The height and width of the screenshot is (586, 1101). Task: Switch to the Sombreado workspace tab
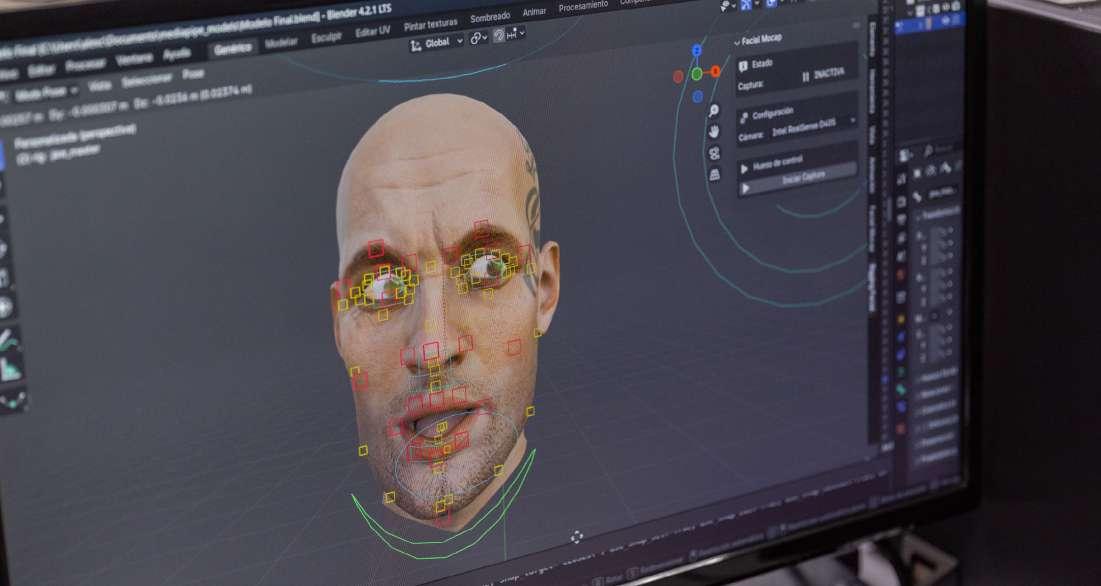[490, 18]
